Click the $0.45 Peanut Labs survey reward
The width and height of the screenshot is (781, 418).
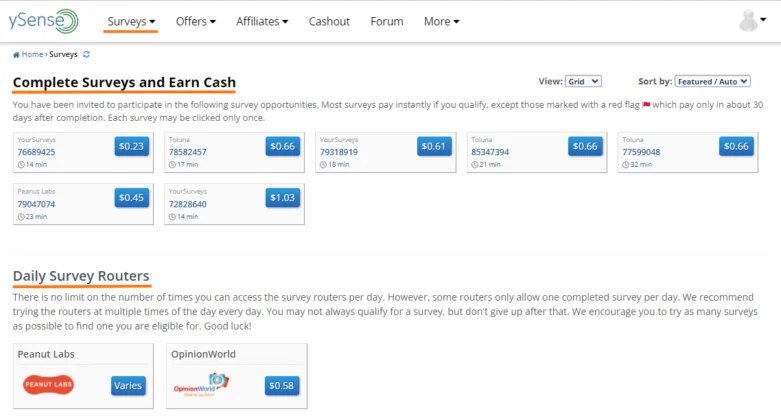pyautogui.click(x=132, y=198)
